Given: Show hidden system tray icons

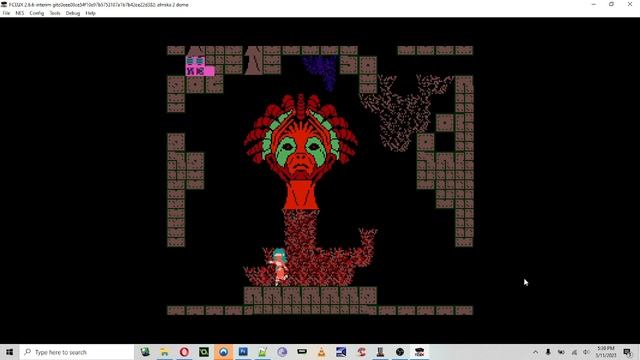Looking at the screenshot, I should coord(536,352).
